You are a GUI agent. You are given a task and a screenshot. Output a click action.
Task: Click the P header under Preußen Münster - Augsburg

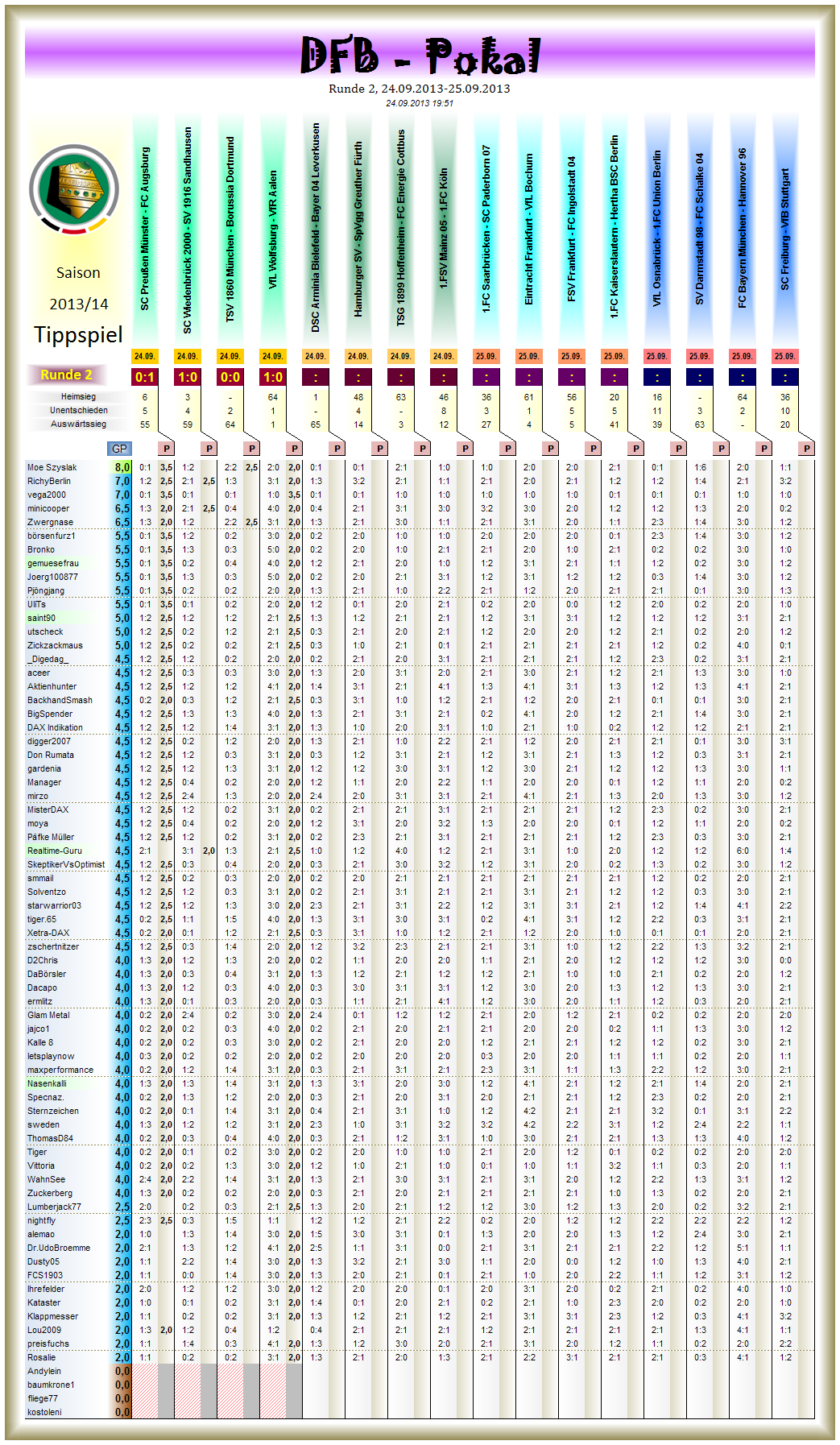[167, 449]
